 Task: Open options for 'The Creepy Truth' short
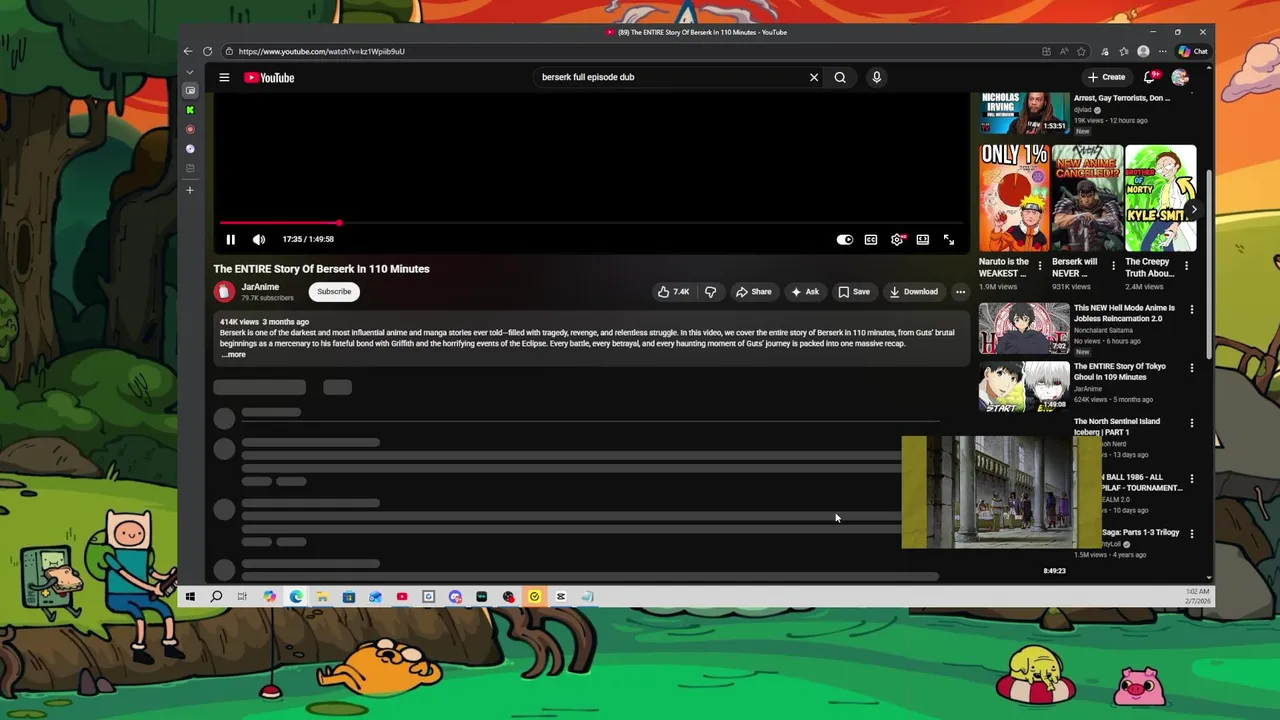[1186, 266]
